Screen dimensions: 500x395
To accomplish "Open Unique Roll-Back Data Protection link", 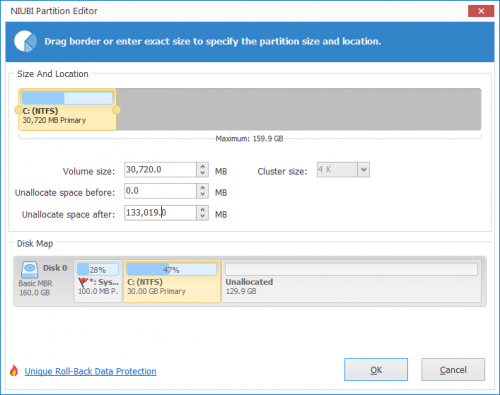I will coord(90,371).
